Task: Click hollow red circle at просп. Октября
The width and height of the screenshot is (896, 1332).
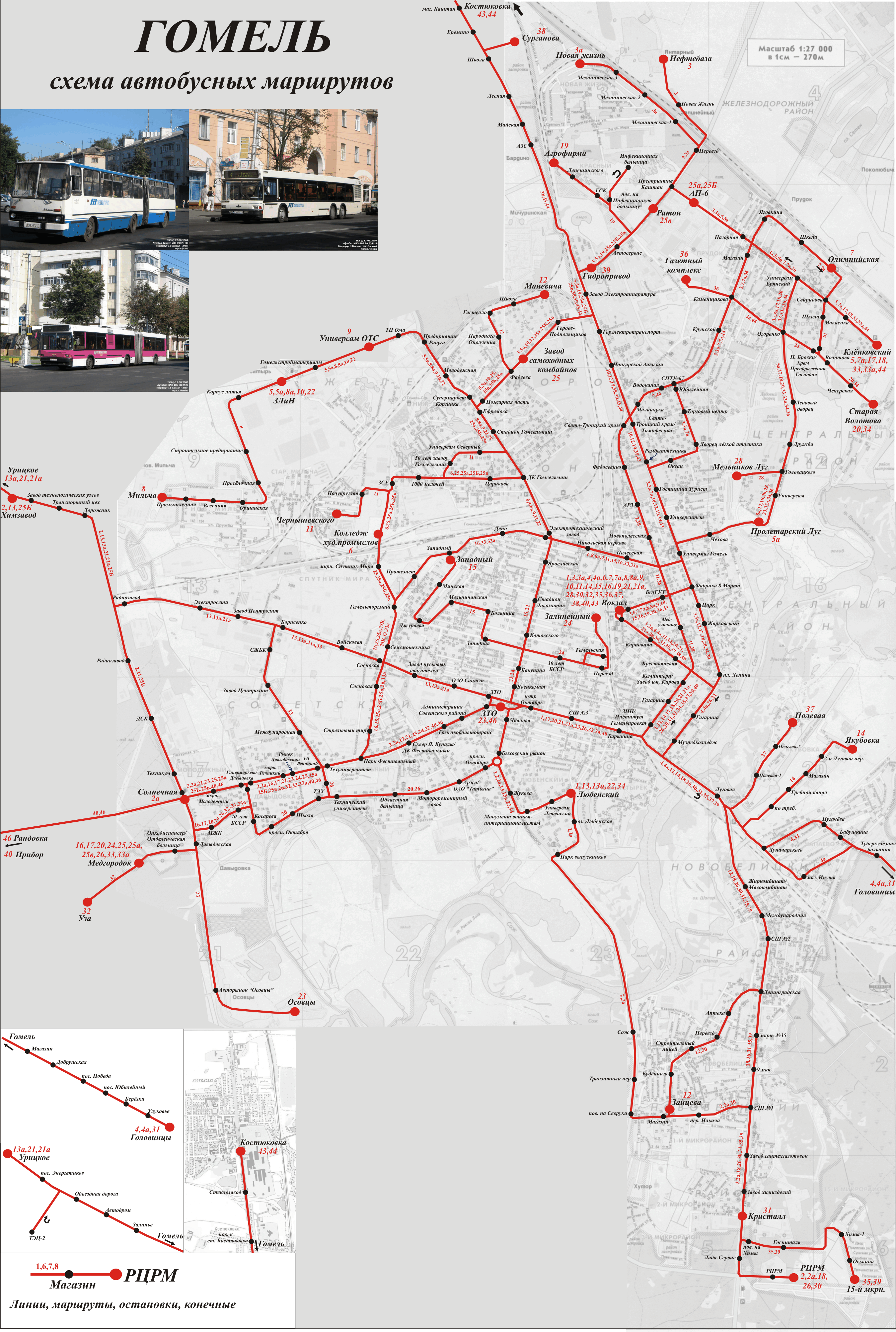Action: click(x=497, y=762)
